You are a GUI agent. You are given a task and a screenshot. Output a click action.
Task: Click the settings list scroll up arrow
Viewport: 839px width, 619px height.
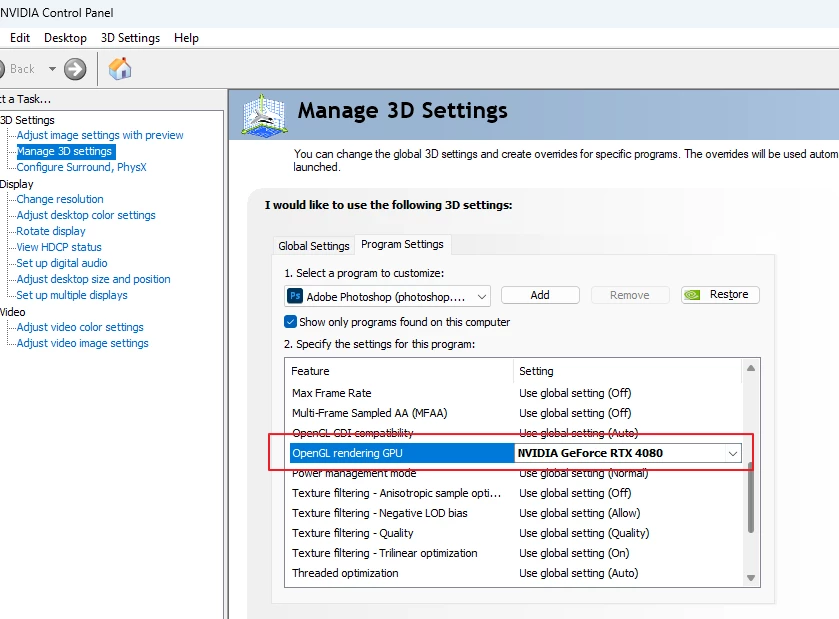pyautogui.click(x=751, y=368)
